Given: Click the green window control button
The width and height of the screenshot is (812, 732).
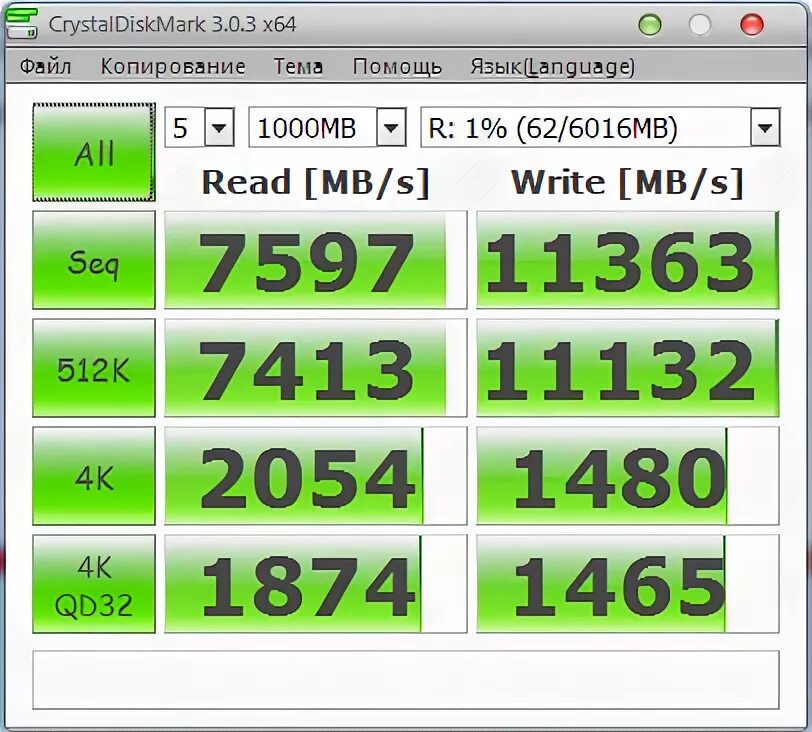Looking at the screenshot, I should [x=650, y=24].
